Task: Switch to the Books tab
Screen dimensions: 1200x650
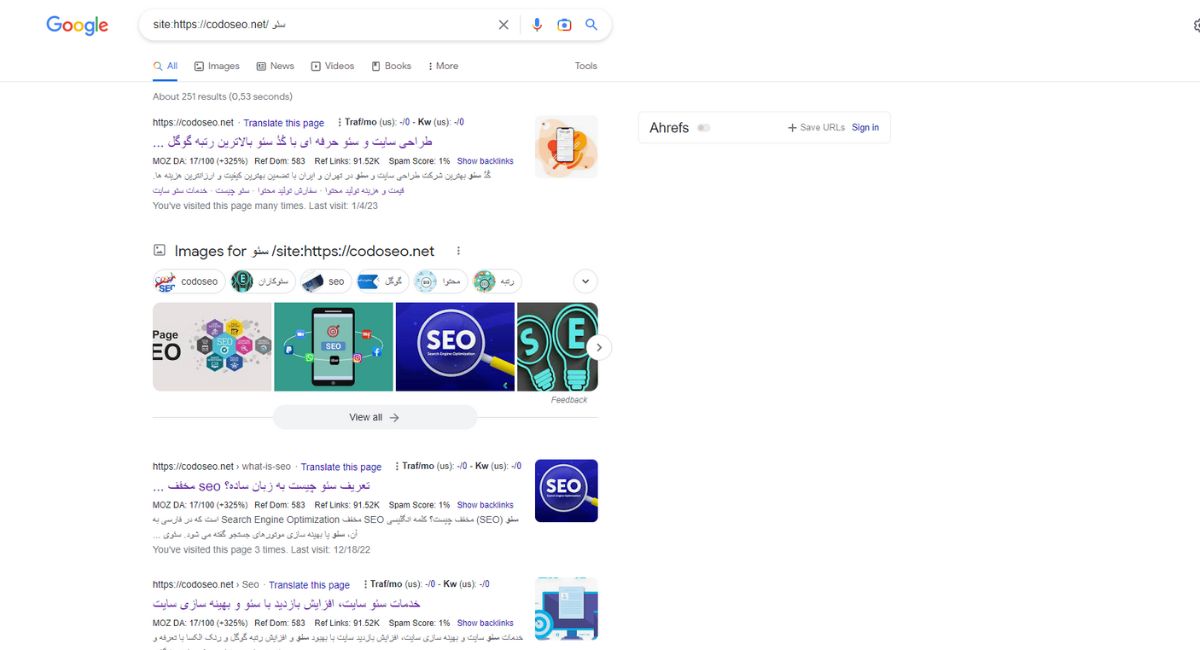Action: (x=391, y=66)
